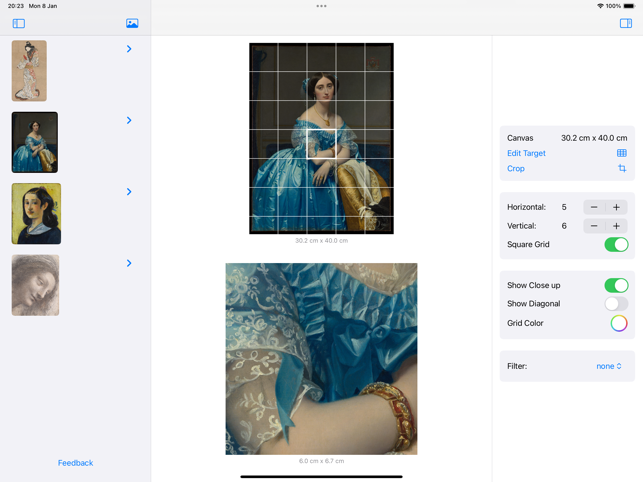Disable the Square Grid switch

point(616,244)
